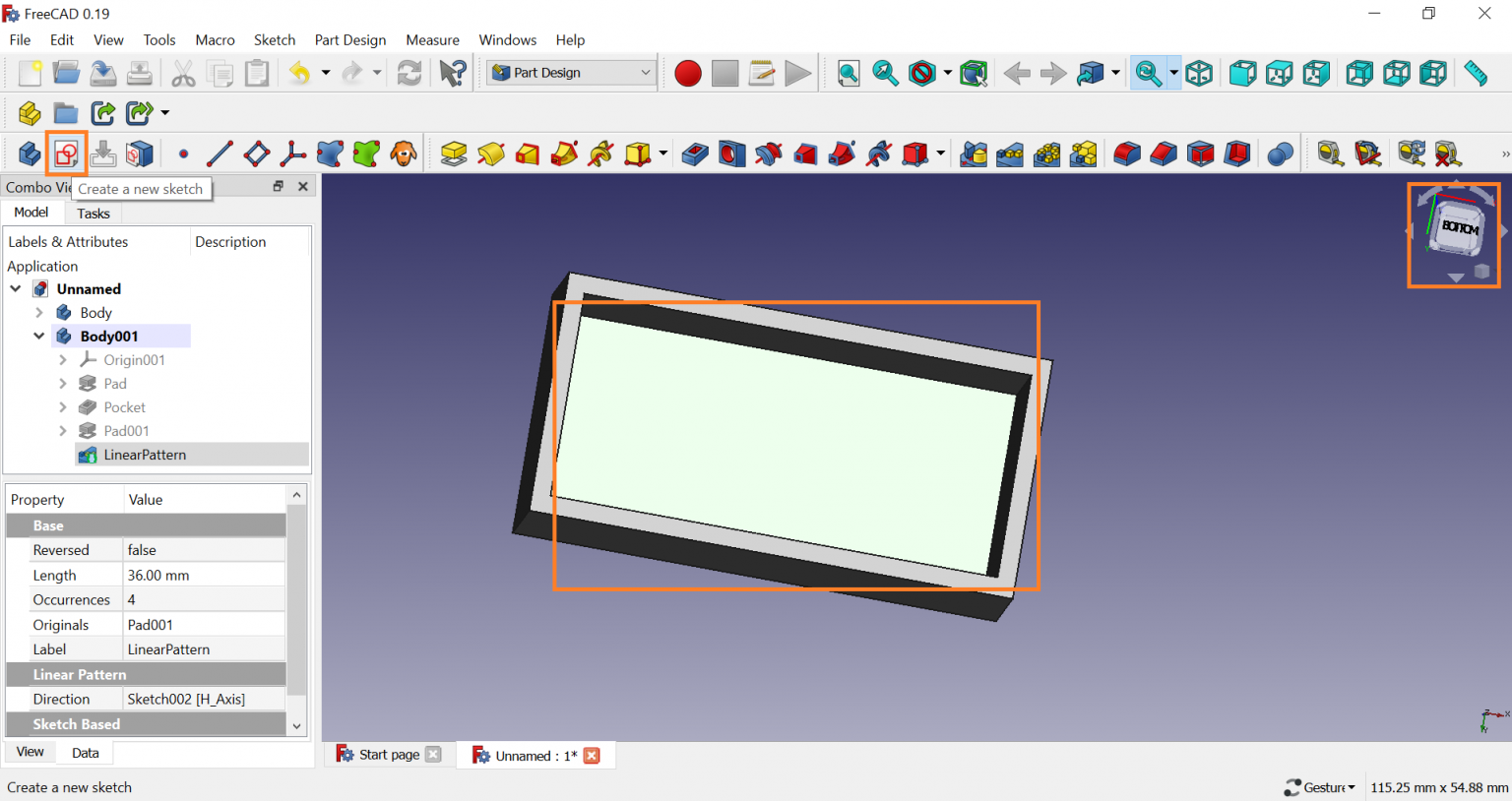This screenshot has height=801, width=1512.
Task: Open the Measure distance ruler tool
Action: tap(1475, 73)
